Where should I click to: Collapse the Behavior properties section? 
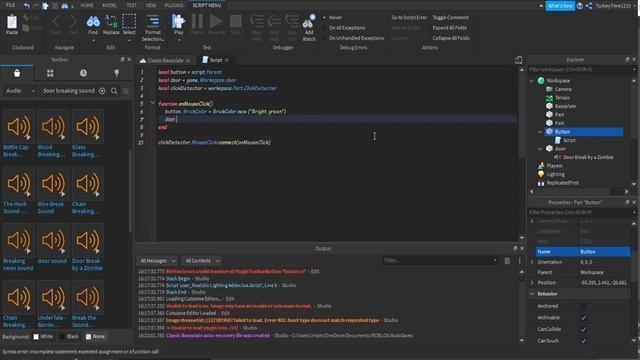click(532, 294)
